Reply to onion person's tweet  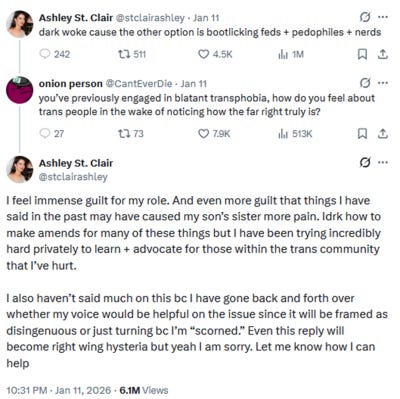click(52, 133)
